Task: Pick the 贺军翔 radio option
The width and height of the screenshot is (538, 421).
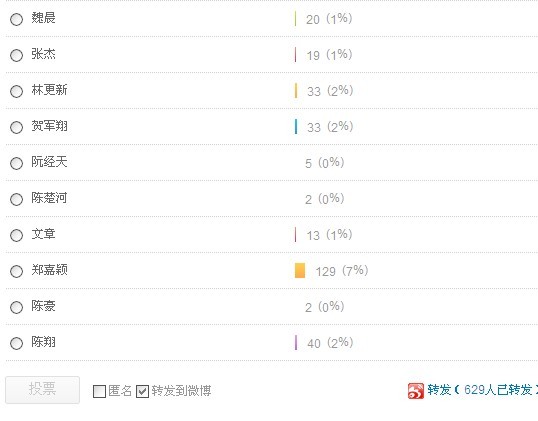Action: 16,127
